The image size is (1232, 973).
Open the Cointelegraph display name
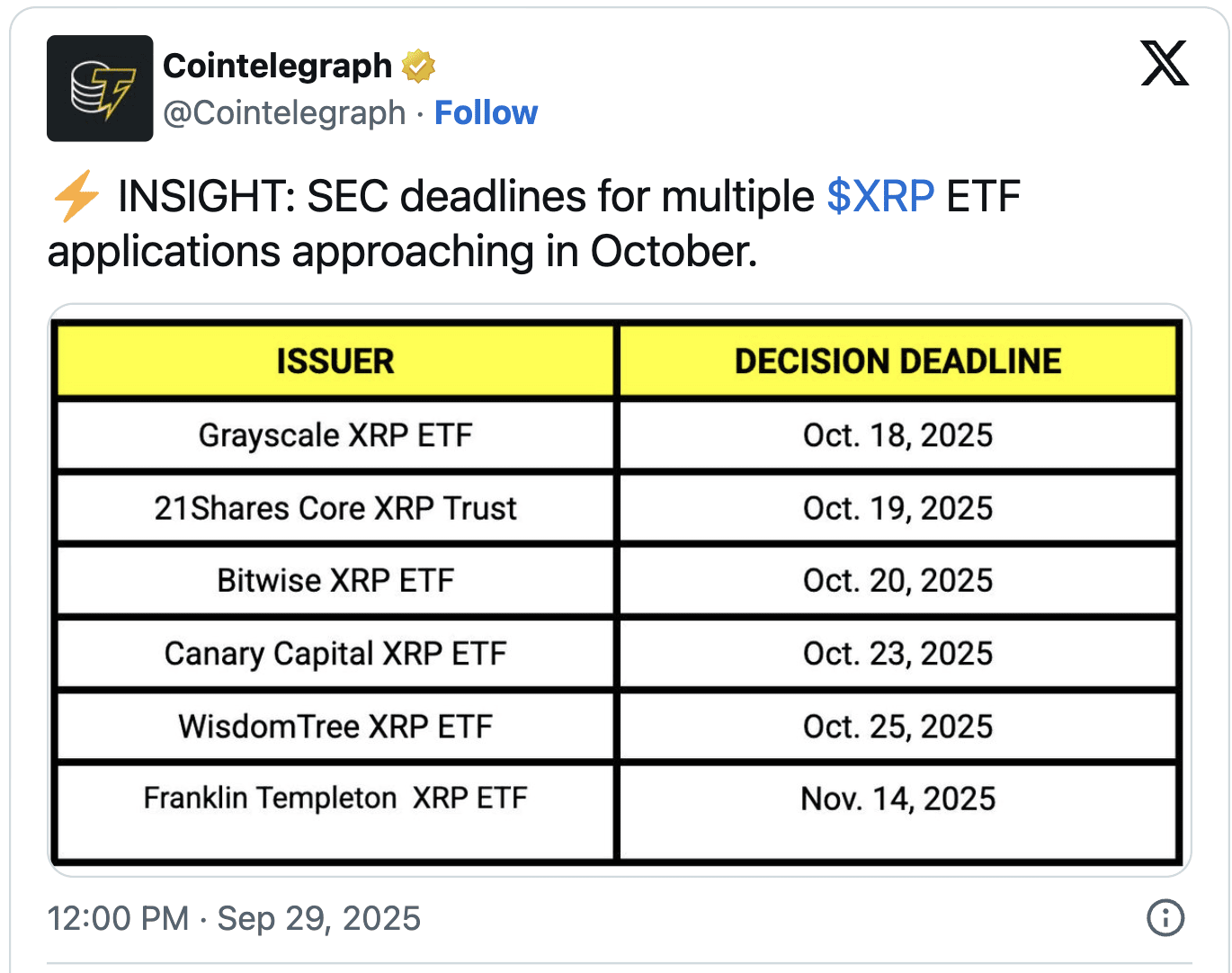coord(278,66)
